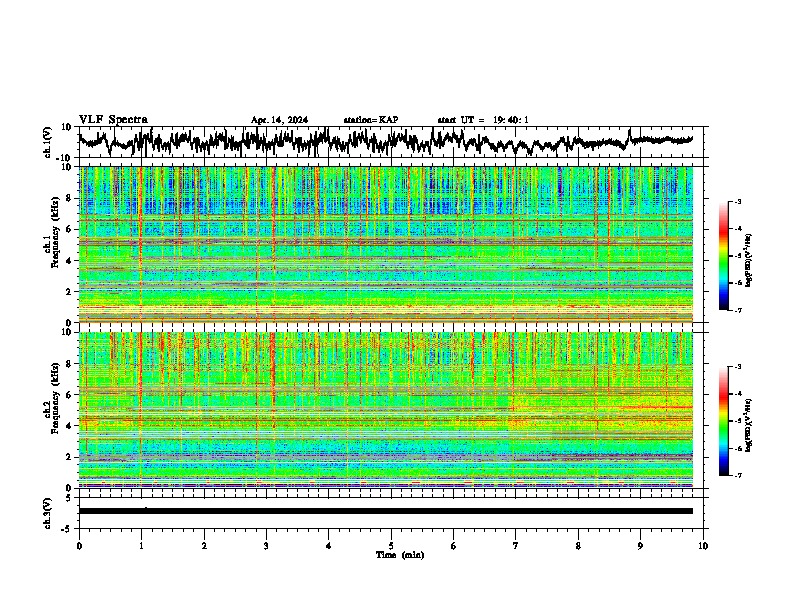Click time axis tick label "8"
792x612 pixels.
pos(578,546)
